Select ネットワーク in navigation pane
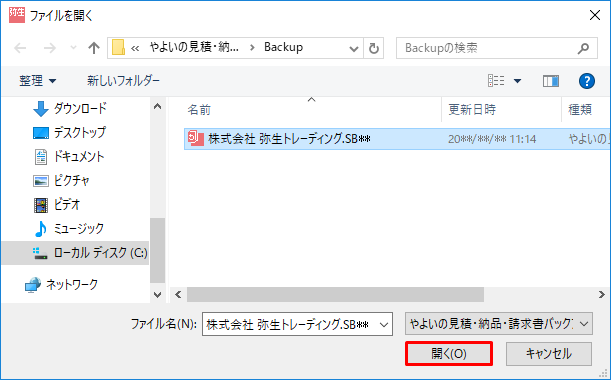611x380 pixels. point(72,285)
